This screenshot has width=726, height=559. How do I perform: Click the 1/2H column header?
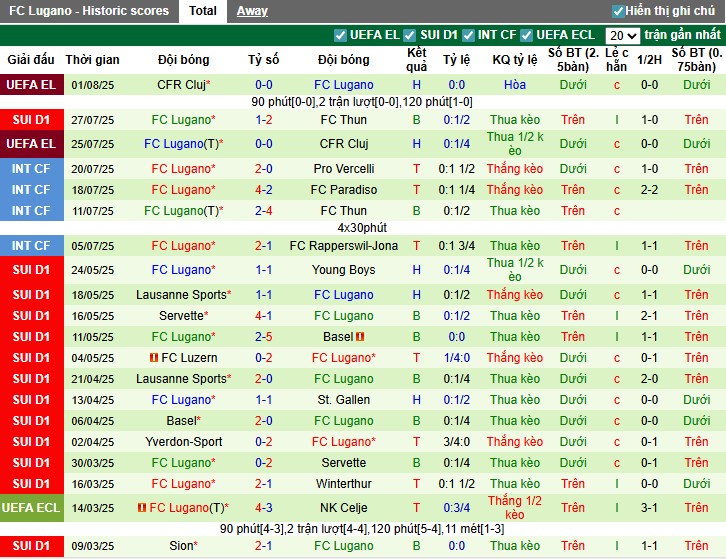pyautogui.click(x=649, y=60)
